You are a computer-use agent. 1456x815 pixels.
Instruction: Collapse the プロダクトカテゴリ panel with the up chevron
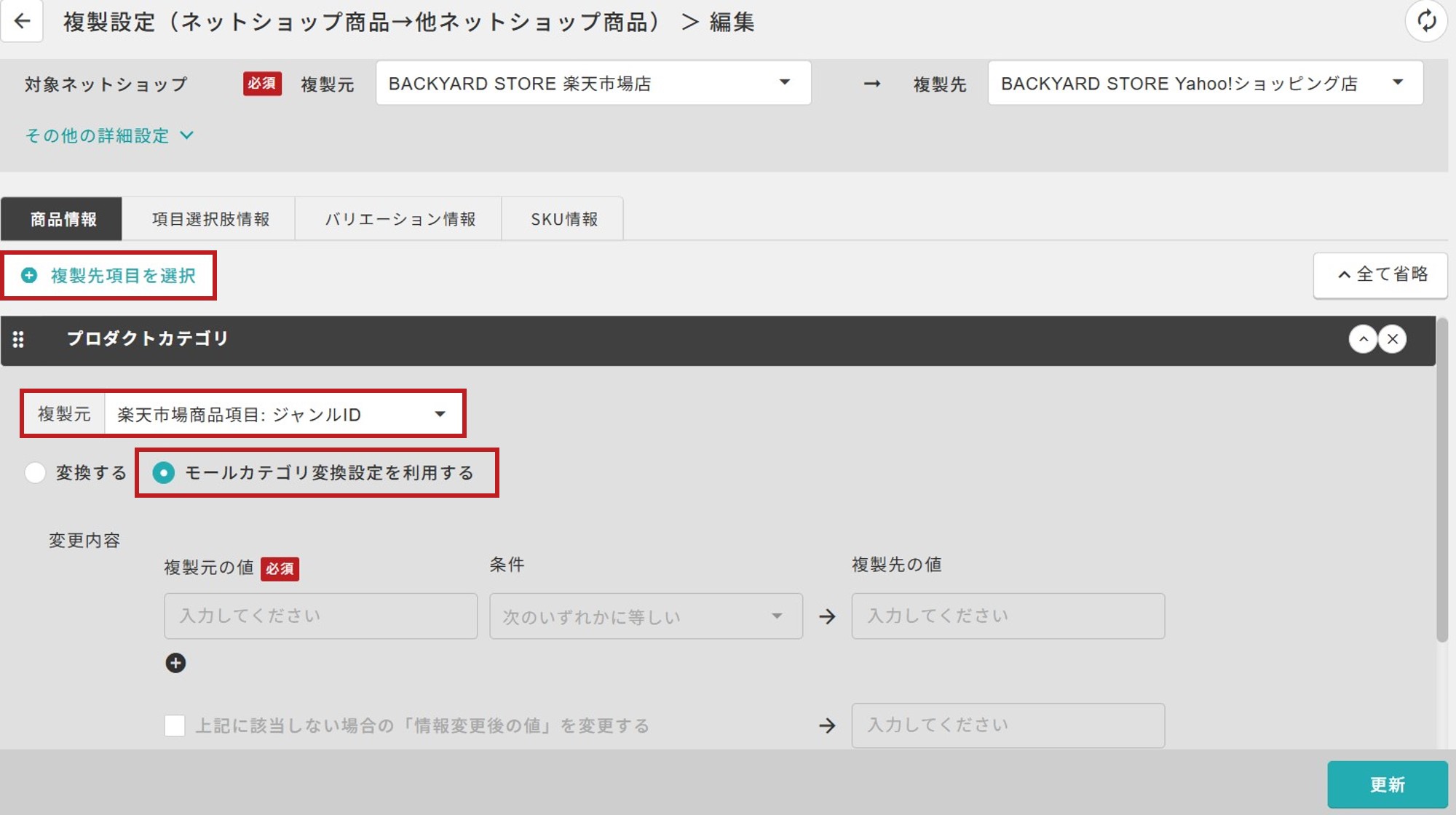(1363, 339)
